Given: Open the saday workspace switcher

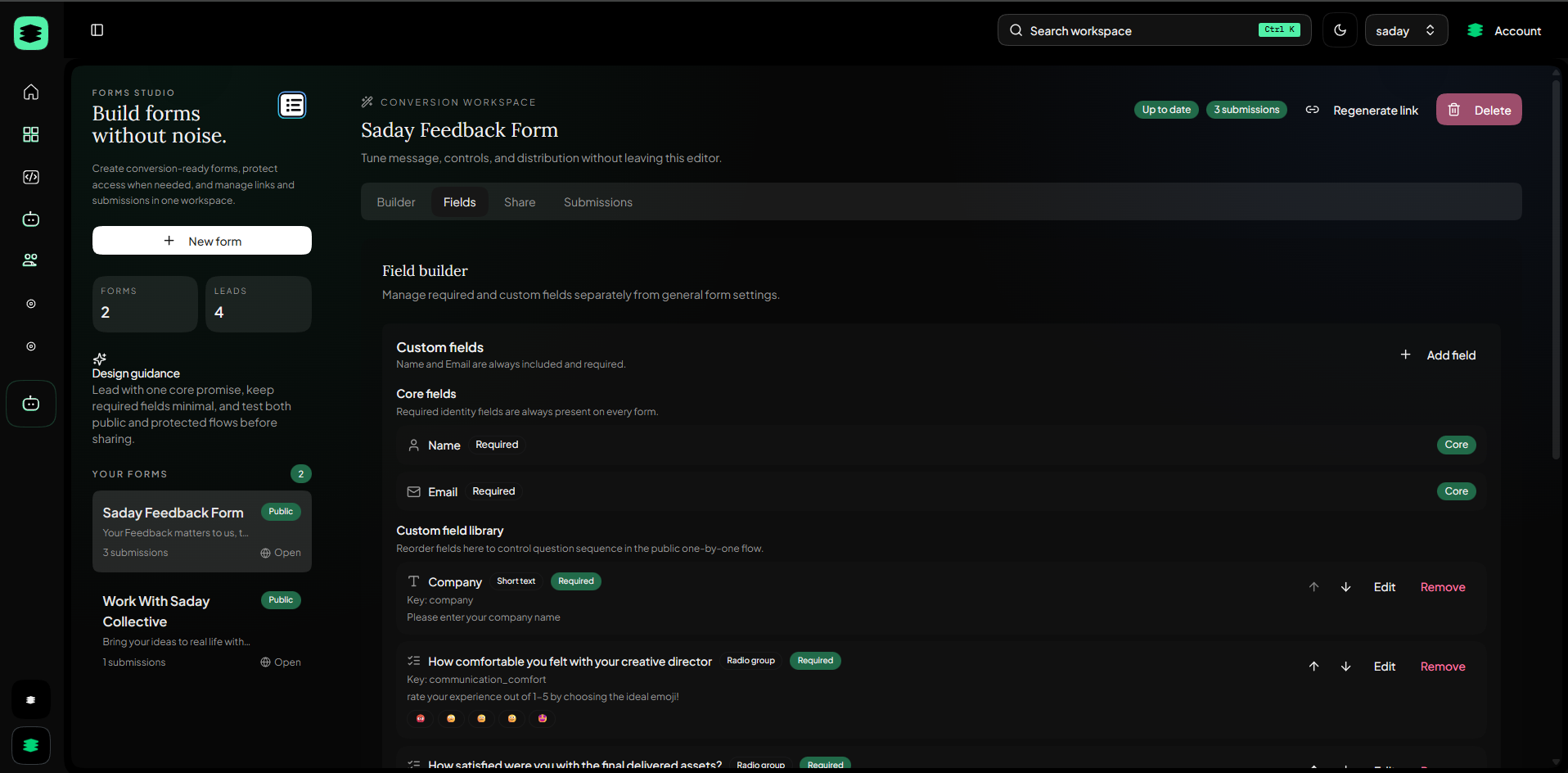Looking at the screenshot, I should click(x=1406, y=30).
